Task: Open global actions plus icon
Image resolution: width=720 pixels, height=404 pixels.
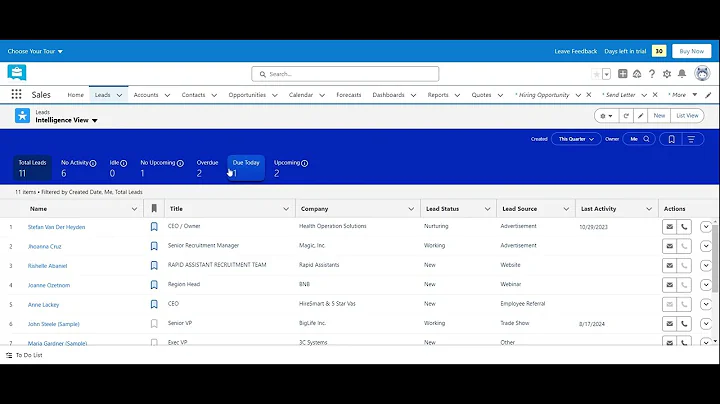Action: [x=623, y=73]
